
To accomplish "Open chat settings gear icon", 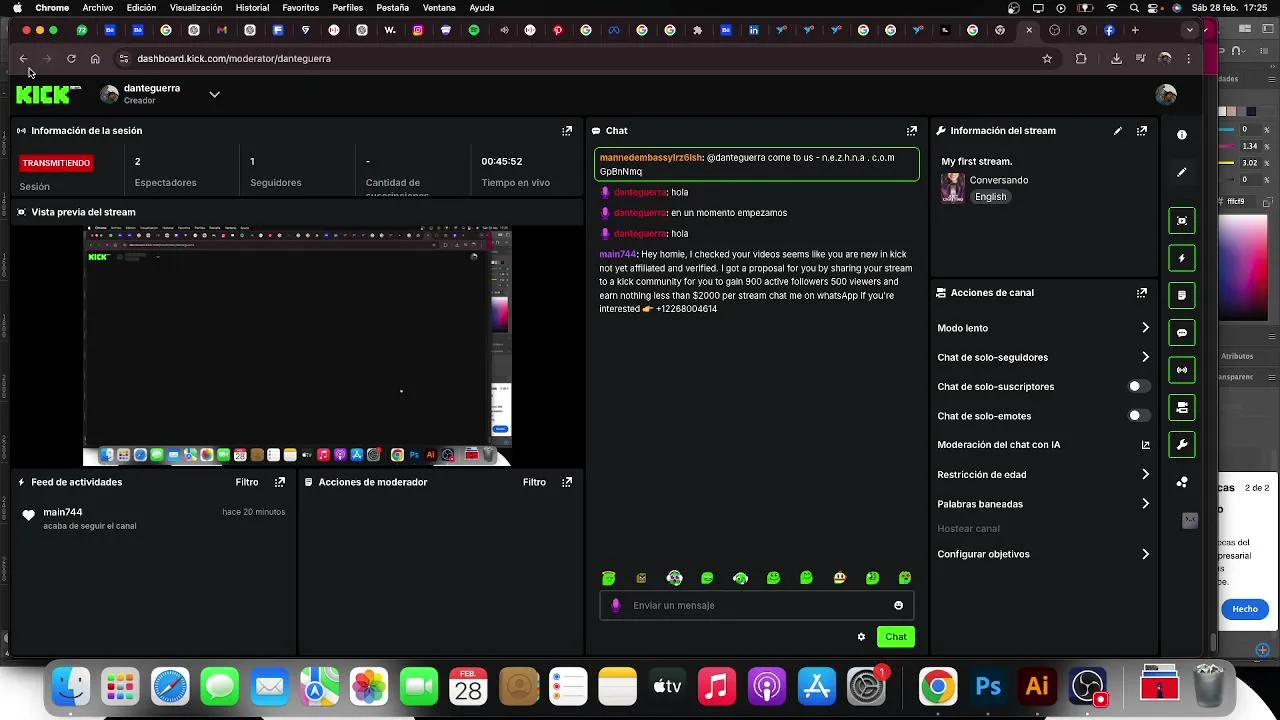I will pos(861,637).
